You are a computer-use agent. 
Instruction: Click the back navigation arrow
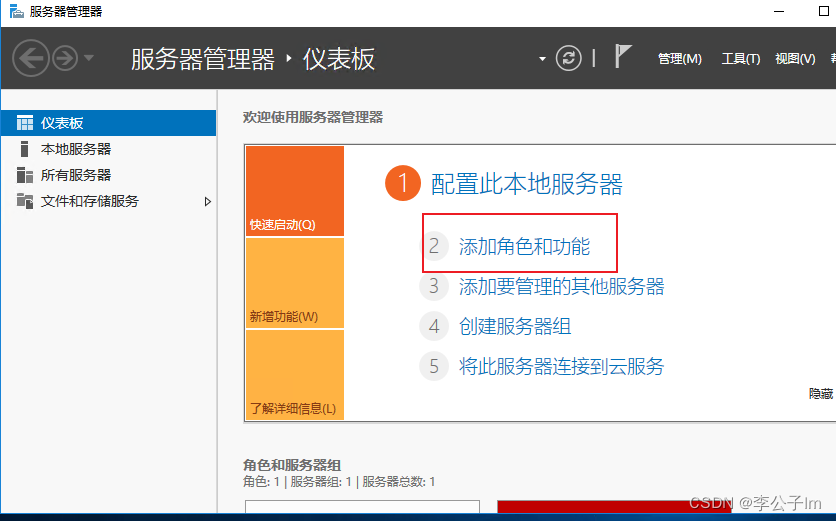(x=30, y=58)
